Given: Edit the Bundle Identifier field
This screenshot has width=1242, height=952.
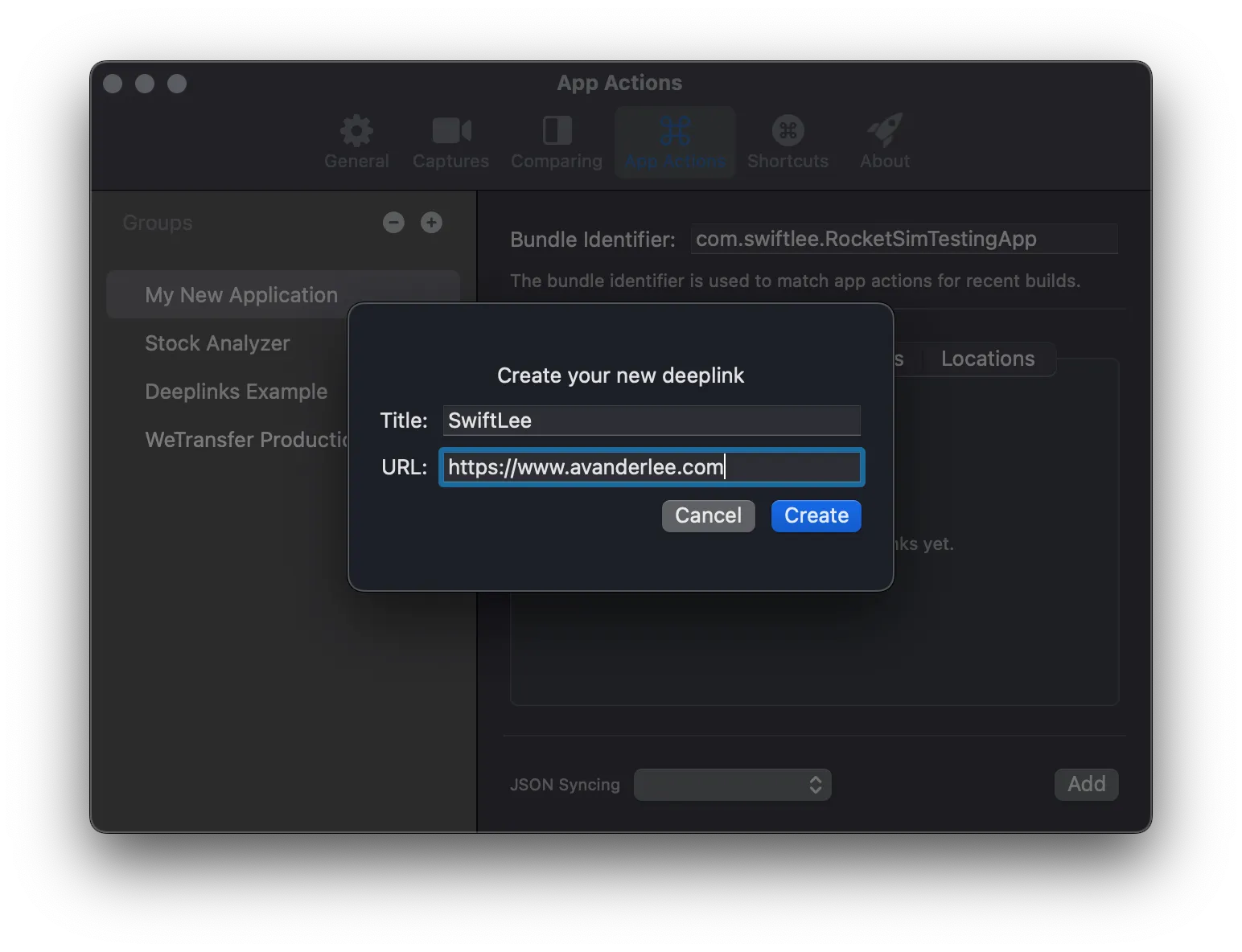Looking at the screenshot, I should click(903, 239).
